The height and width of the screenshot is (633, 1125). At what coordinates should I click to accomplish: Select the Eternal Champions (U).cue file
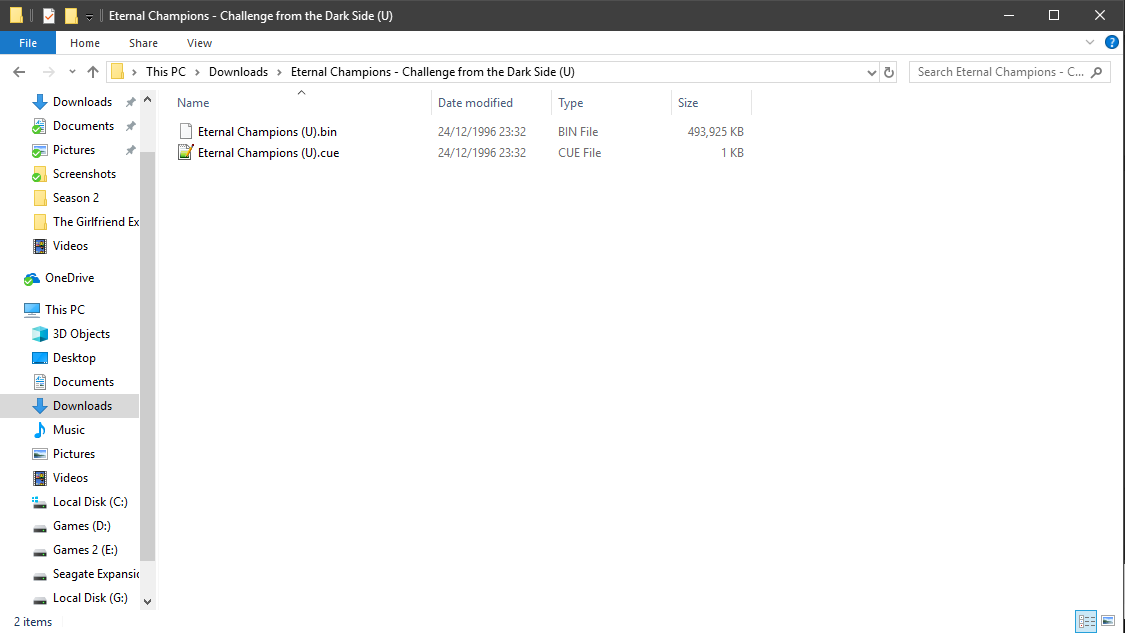coord(268,153)
